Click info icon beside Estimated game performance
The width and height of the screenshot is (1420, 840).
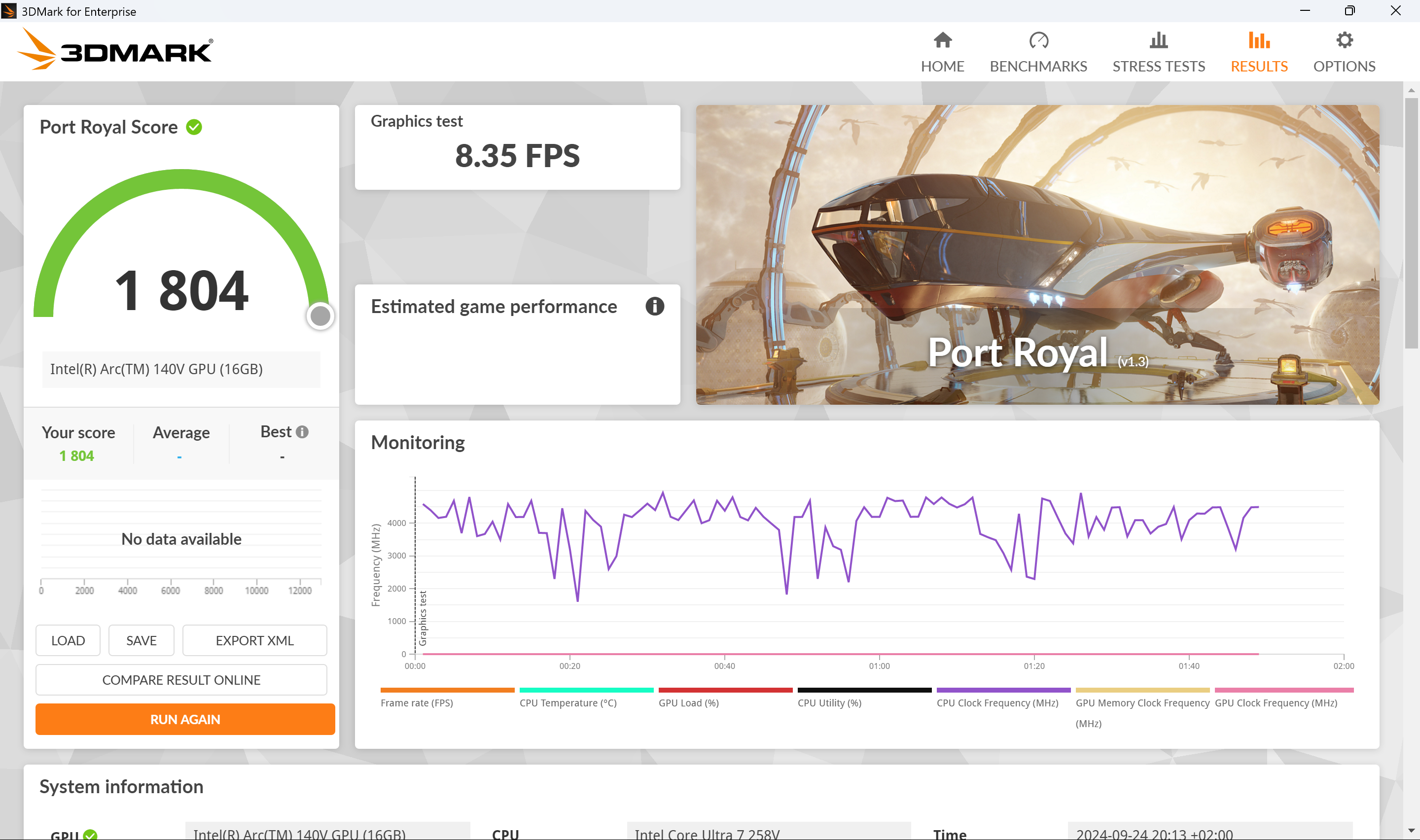655,306
